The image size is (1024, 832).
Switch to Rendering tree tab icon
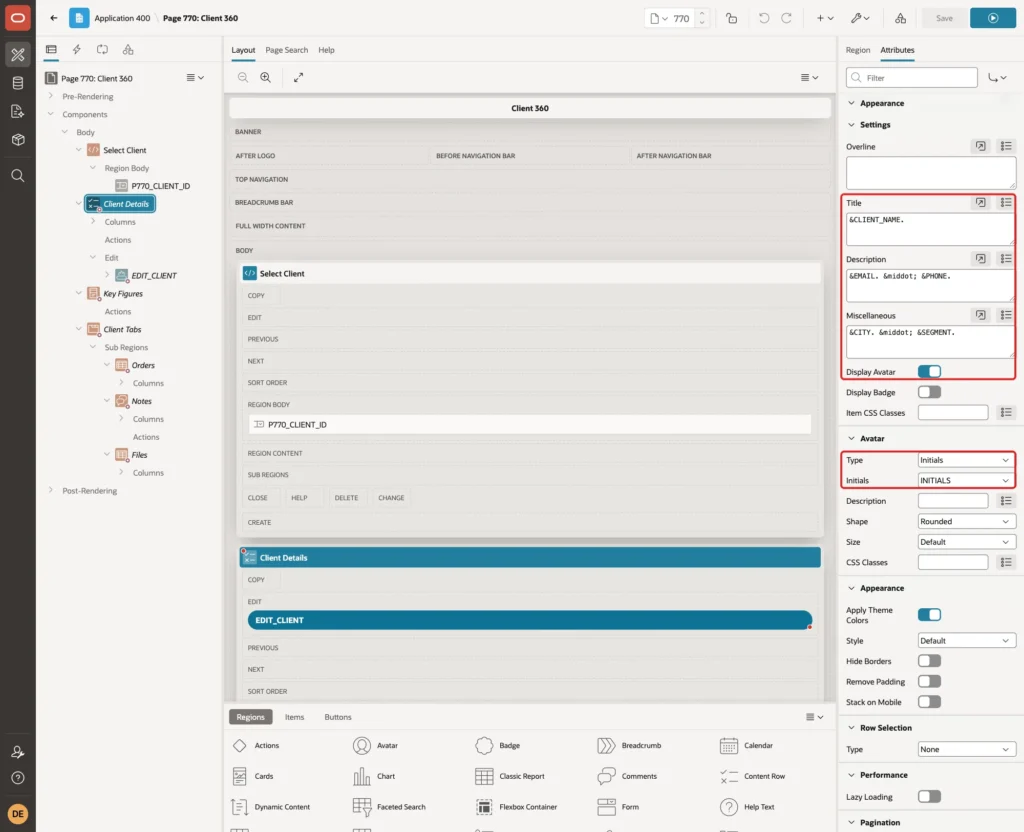[51, 50]
